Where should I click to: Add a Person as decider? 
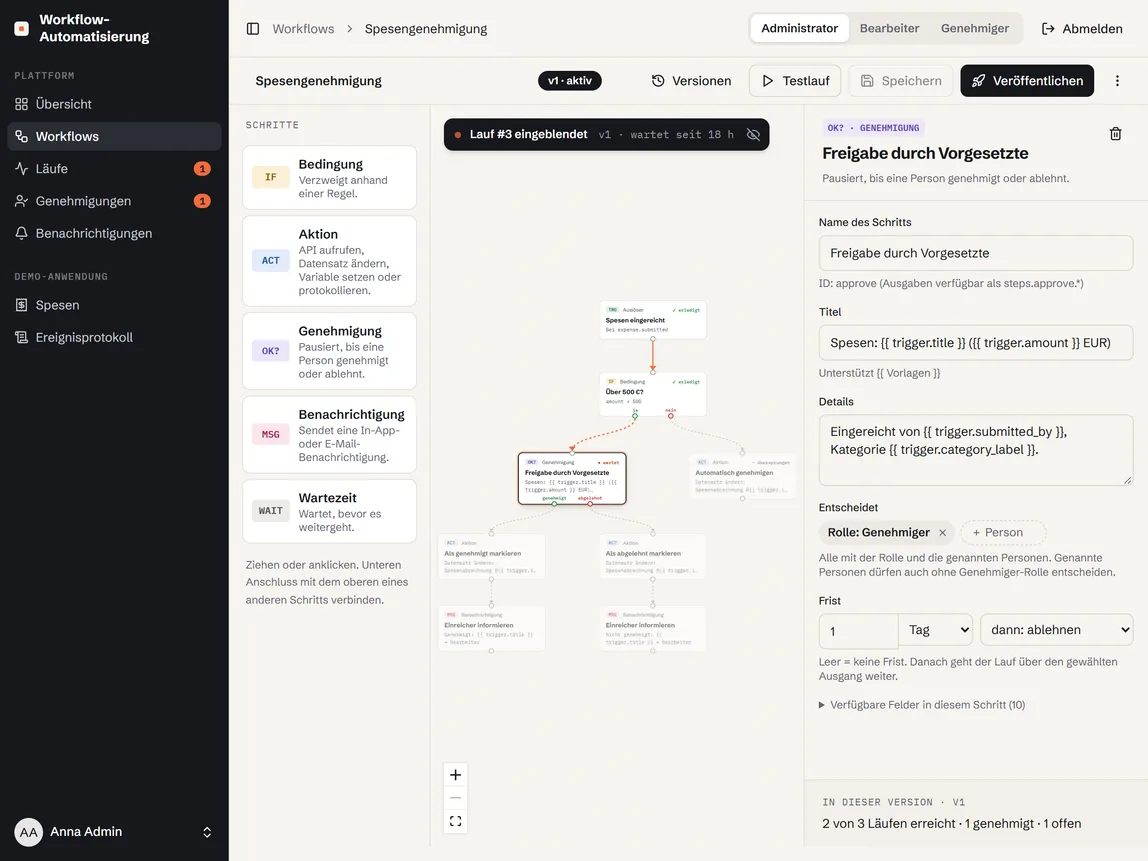1003,532
